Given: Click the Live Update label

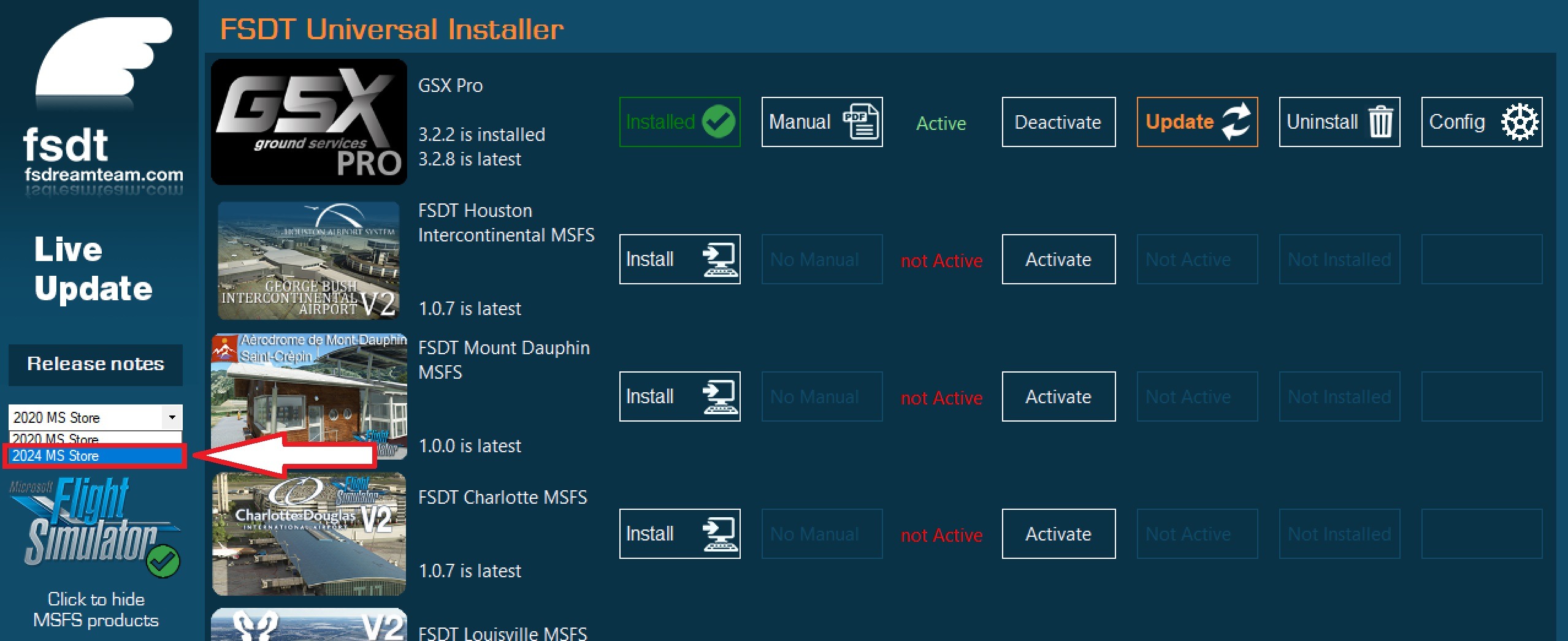Looking at the screenshot, I should (93, 268).
